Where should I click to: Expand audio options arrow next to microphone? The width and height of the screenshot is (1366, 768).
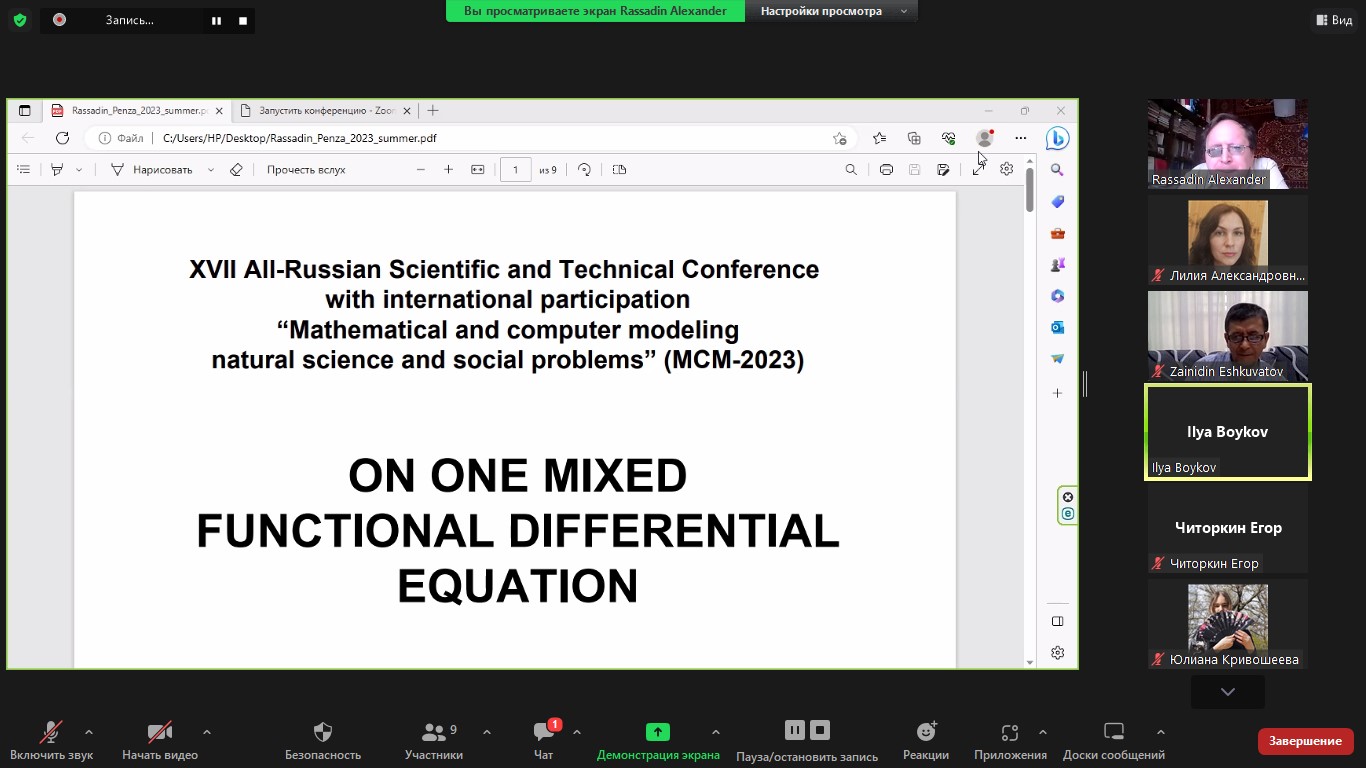[x=89, y=732]
